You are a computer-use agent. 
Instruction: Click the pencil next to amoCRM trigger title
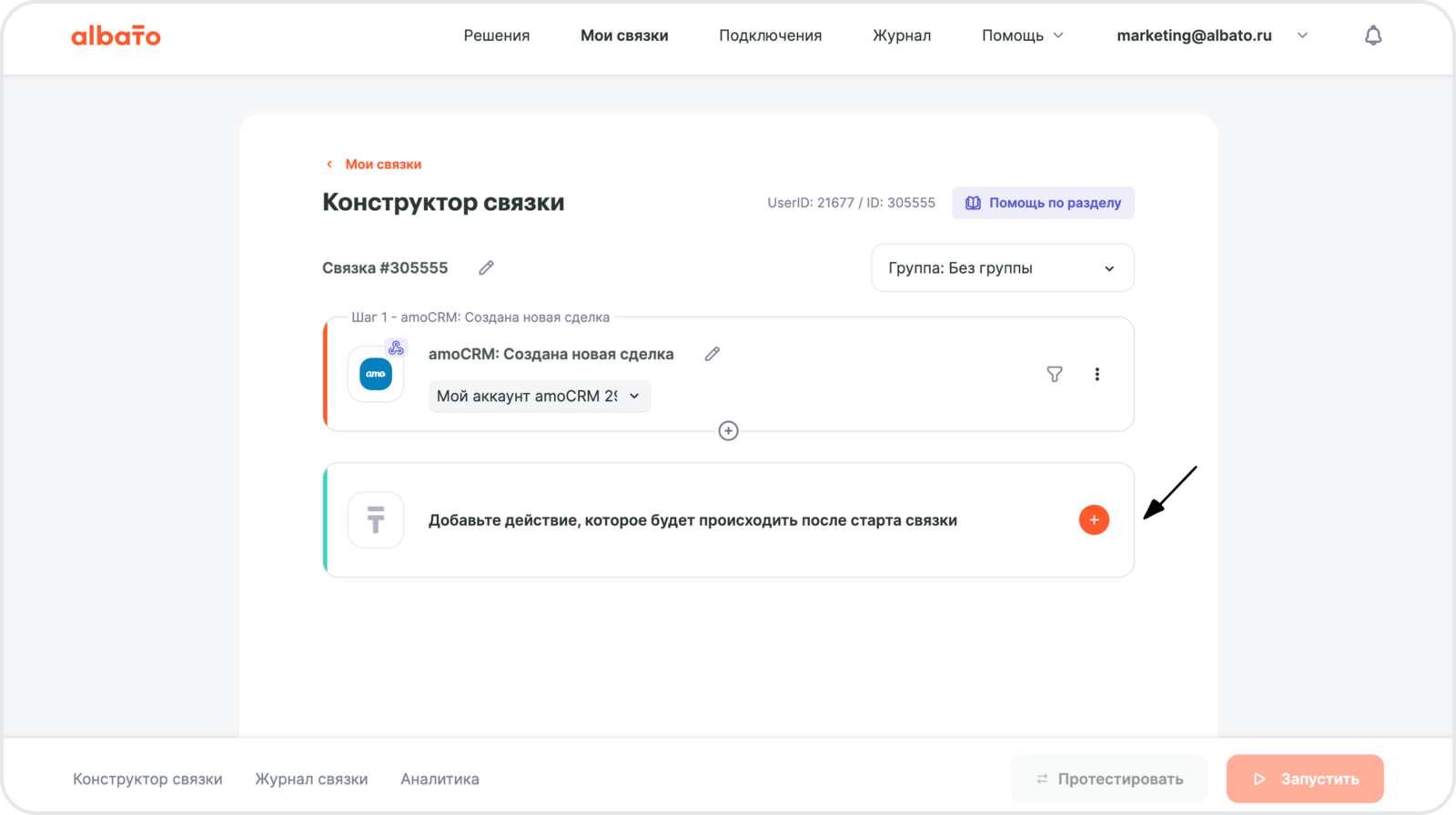click(x=713, y=354)
